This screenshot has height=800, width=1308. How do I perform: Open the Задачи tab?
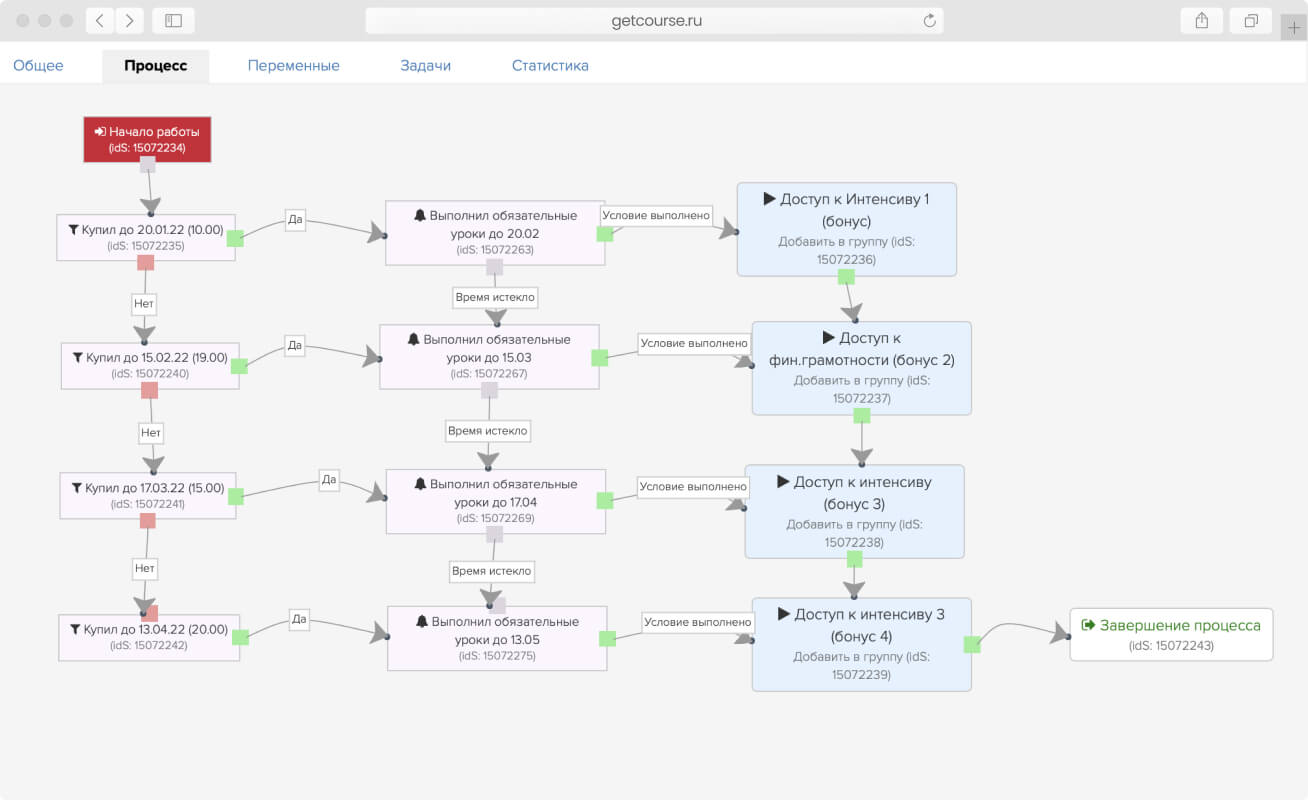[x=426, y=66]
